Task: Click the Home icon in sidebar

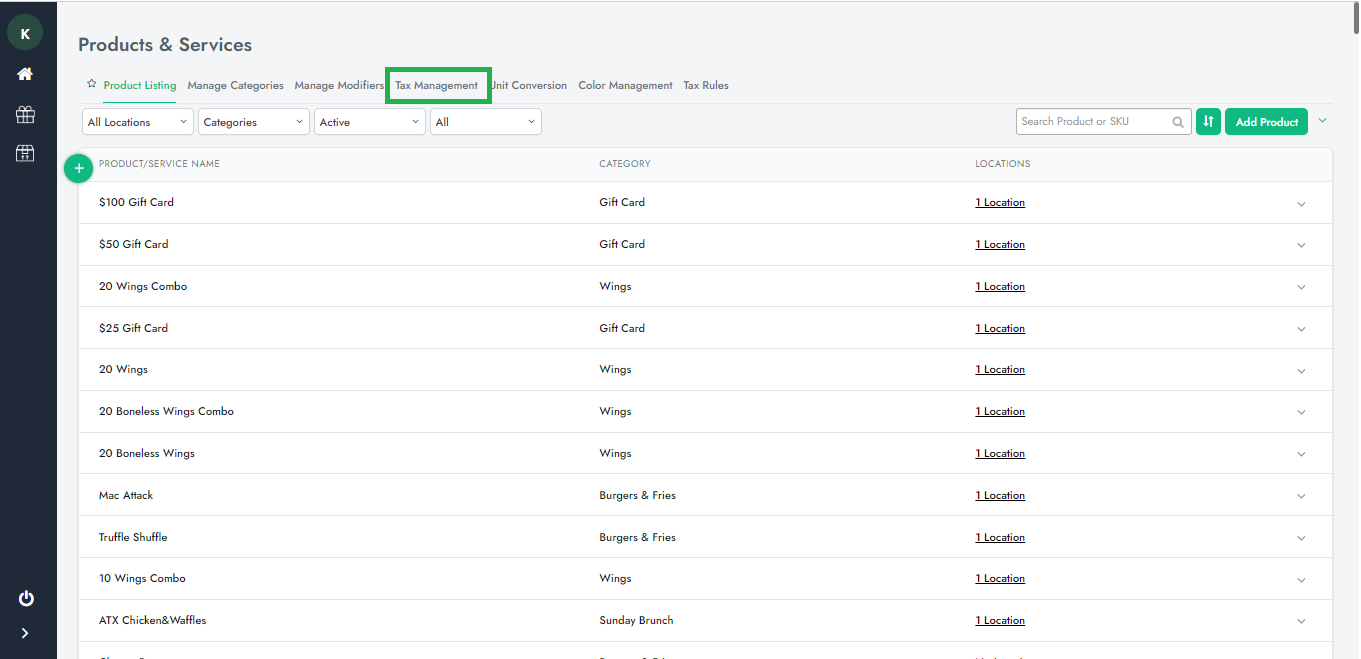Action: pos(25,75)
